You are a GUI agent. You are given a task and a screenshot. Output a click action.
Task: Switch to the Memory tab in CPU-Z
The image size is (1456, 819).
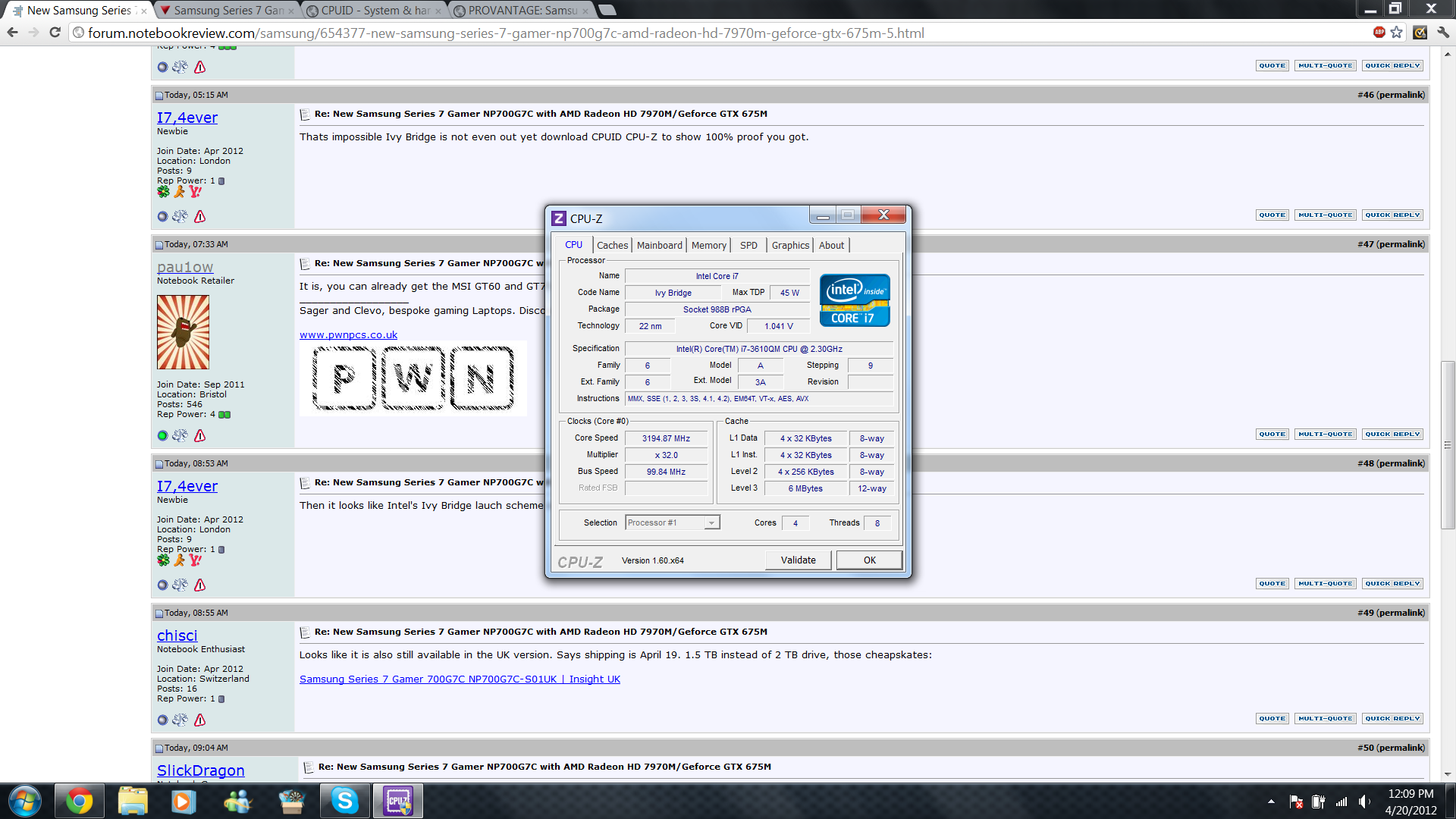(708, 246)
